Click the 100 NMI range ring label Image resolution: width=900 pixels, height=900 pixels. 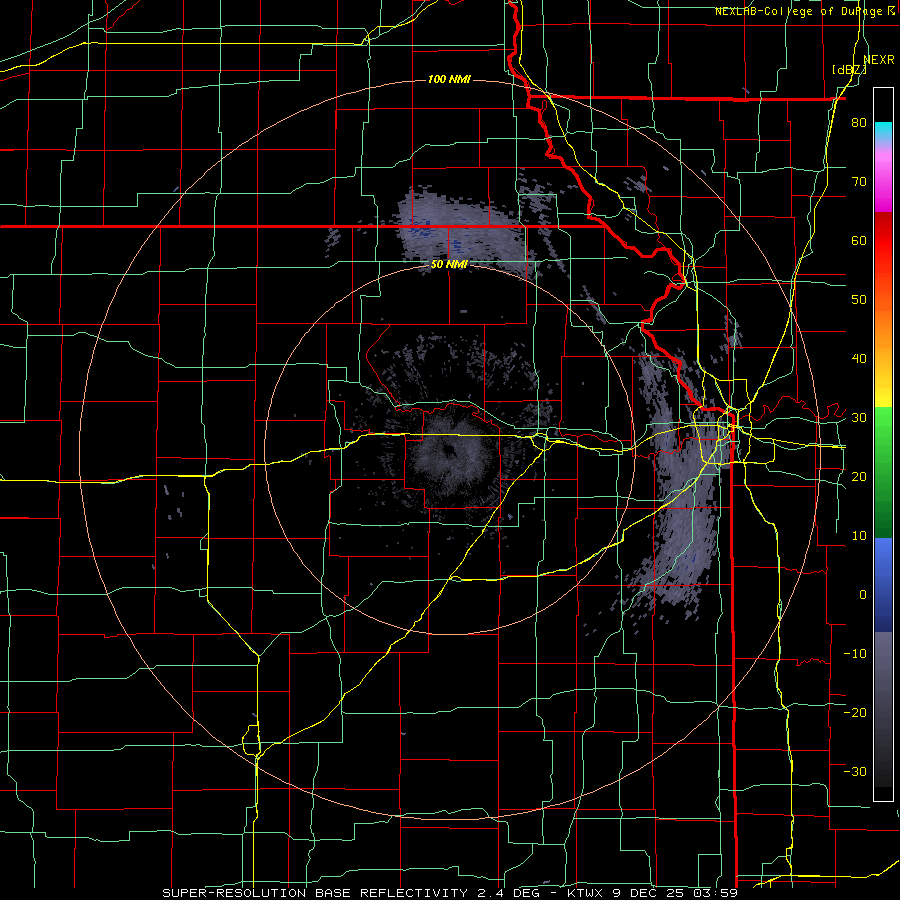pos(449,79)
